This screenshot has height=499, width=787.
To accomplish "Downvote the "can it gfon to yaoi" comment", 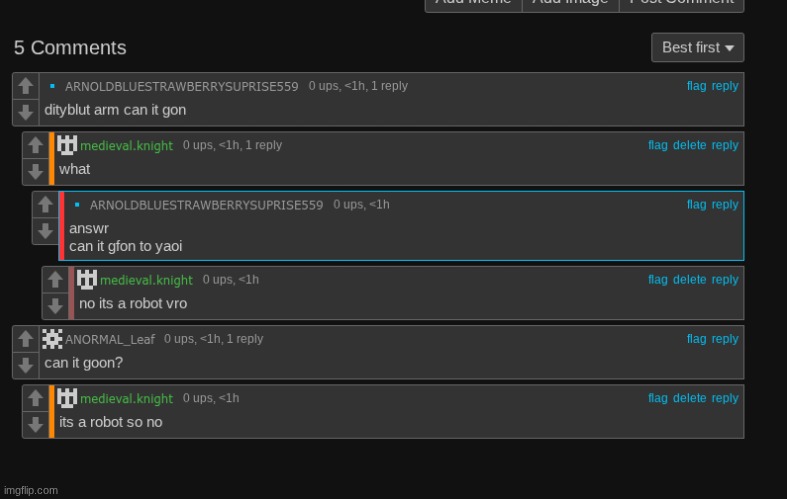I will (x=46, y=231).
